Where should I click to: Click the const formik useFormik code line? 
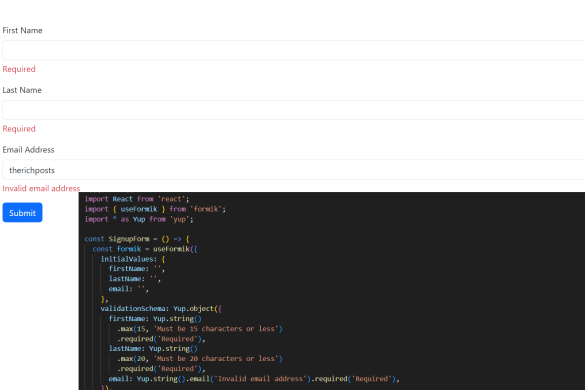click(145, 249)
